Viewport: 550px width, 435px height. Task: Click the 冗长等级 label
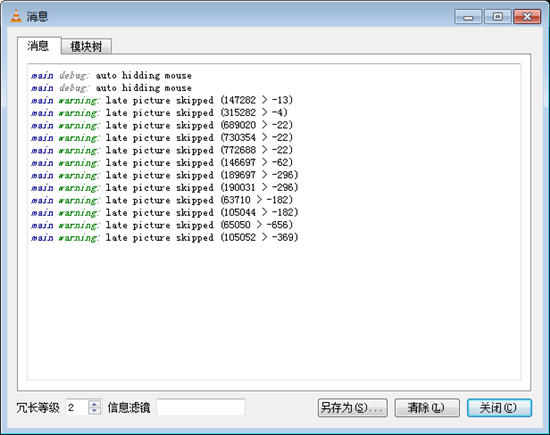38,408
